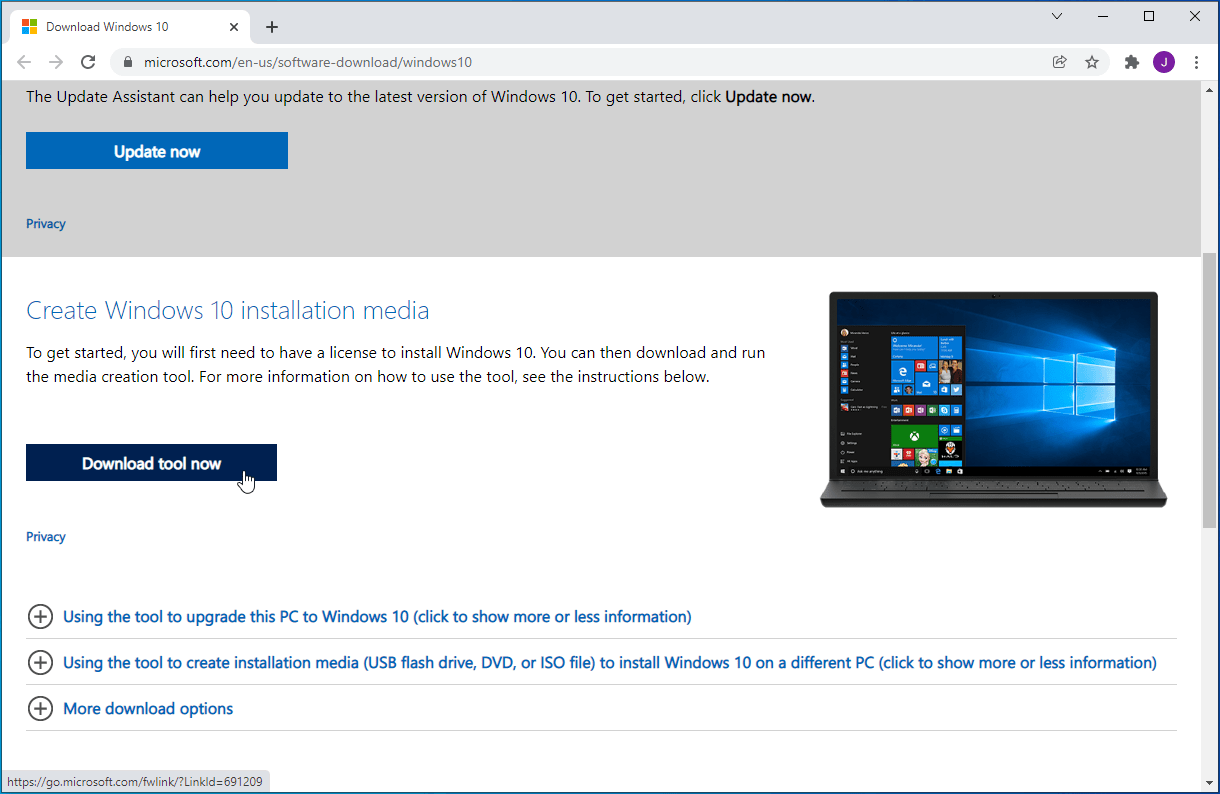Open the Extensions puzzle icon
This screenshot has width=1220, height=794.
(x=1132, y=62)
